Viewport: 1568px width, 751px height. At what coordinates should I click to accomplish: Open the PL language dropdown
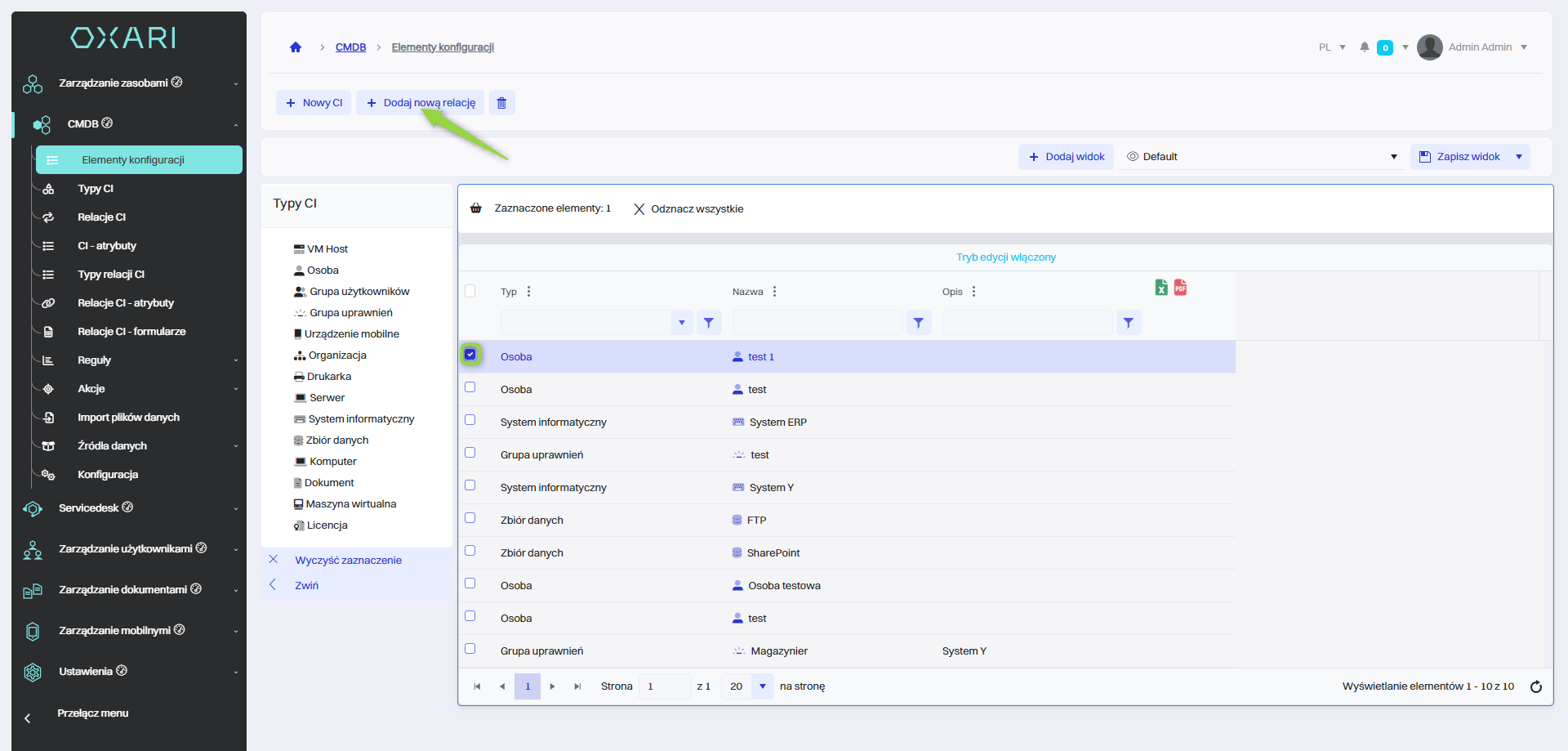point(1331,47)
